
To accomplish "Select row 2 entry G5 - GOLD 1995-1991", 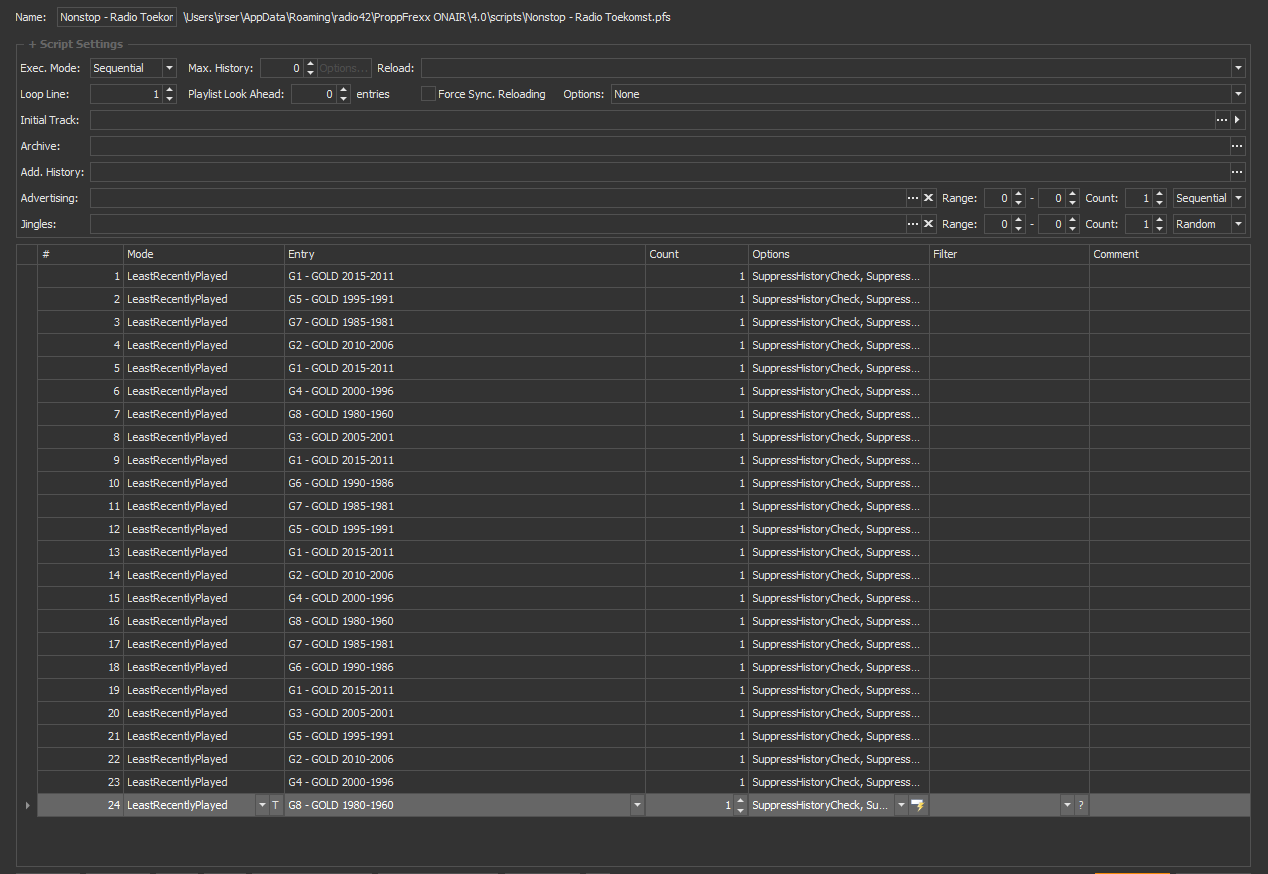I will click(465, 299).
